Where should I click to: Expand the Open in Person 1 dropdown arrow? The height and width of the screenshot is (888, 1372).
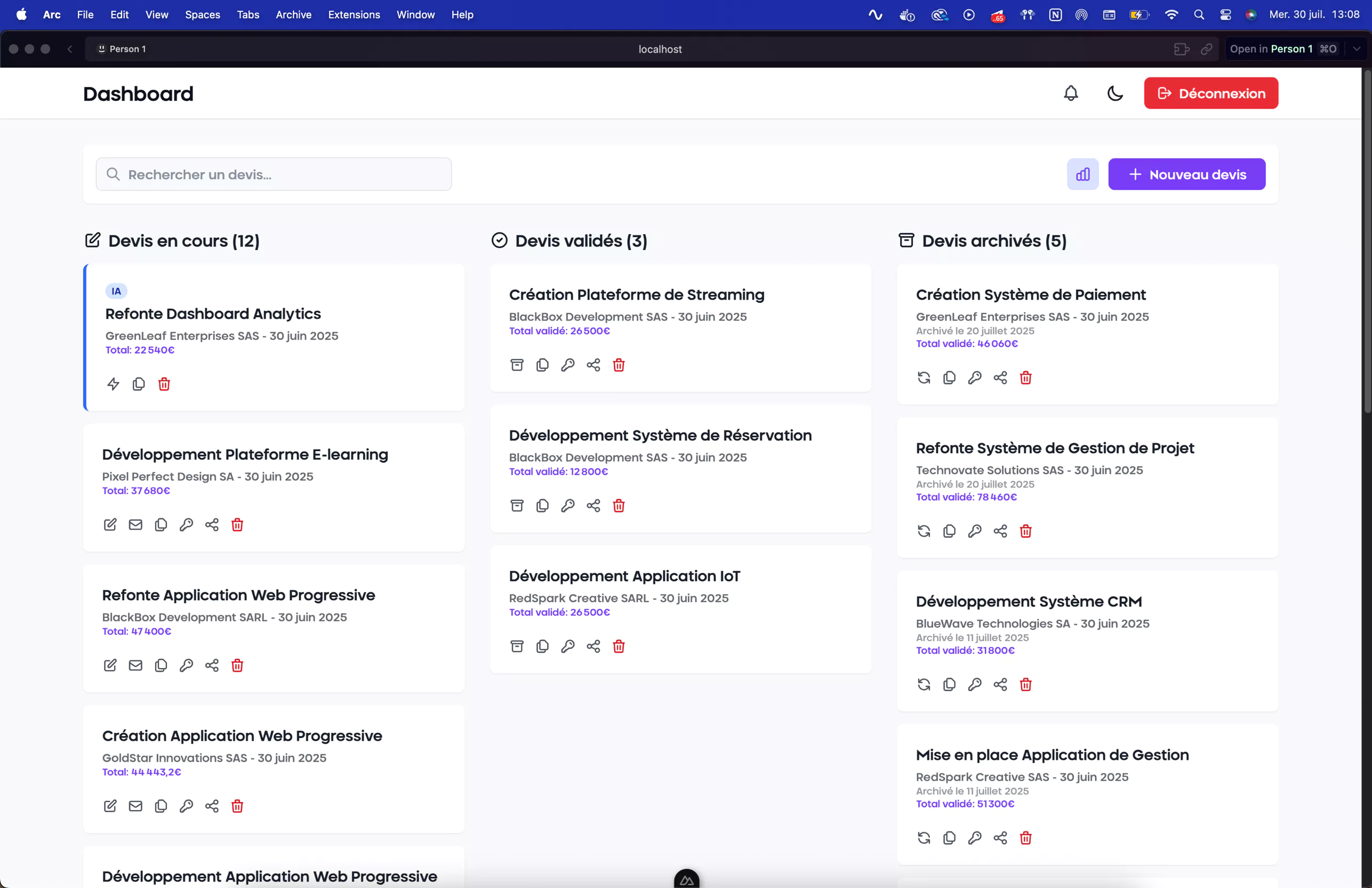[x=1357, y=49]
